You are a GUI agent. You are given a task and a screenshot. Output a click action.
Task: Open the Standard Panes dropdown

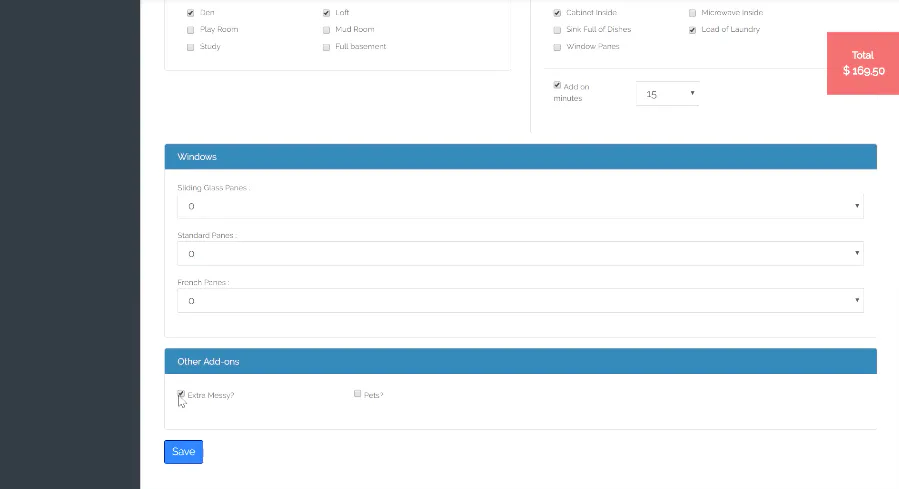point(520,253)
